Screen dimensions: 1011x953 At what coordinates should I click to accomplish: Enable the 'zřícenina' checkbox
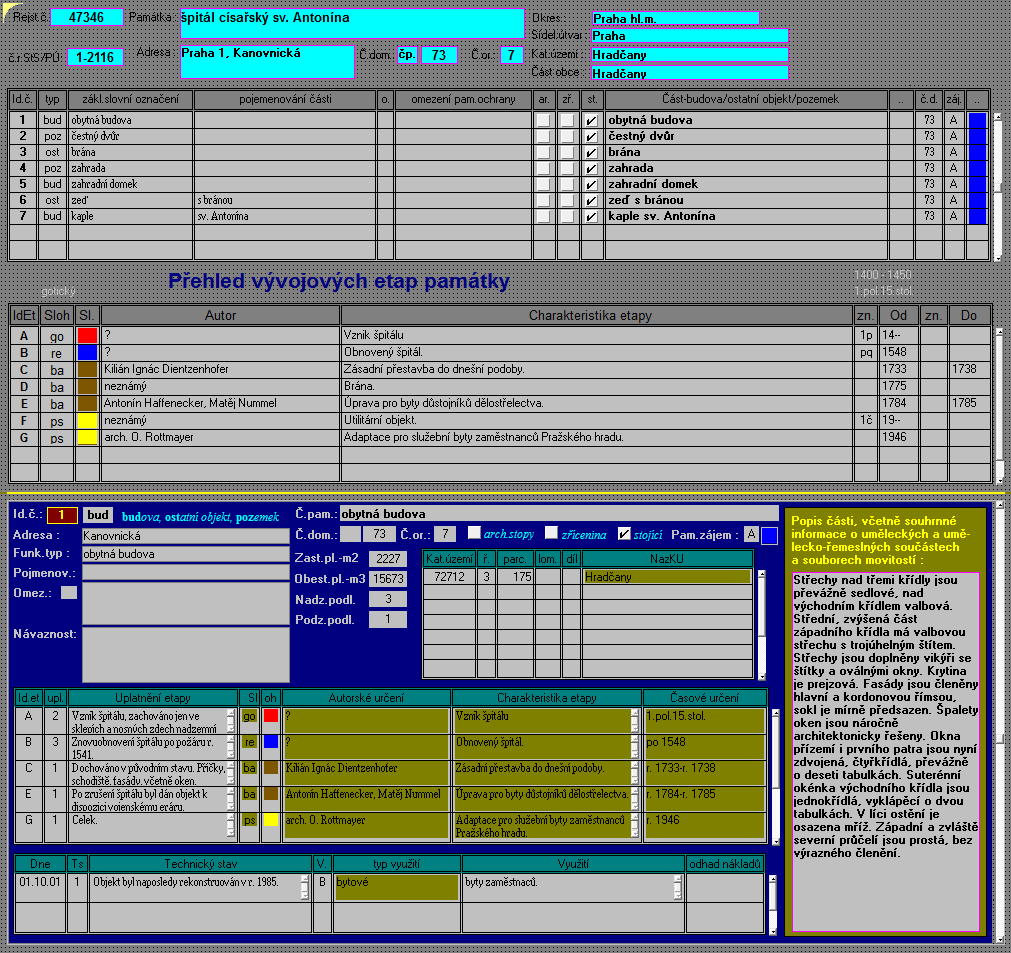click(551, 533)
